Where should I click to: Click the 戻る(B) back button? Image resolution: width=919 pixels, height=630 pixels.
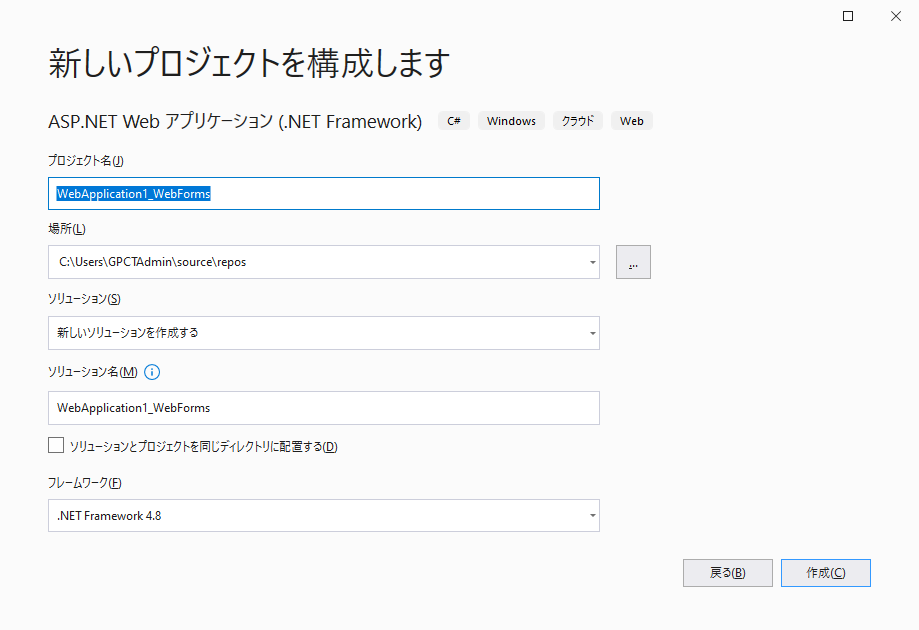point(727,573)
